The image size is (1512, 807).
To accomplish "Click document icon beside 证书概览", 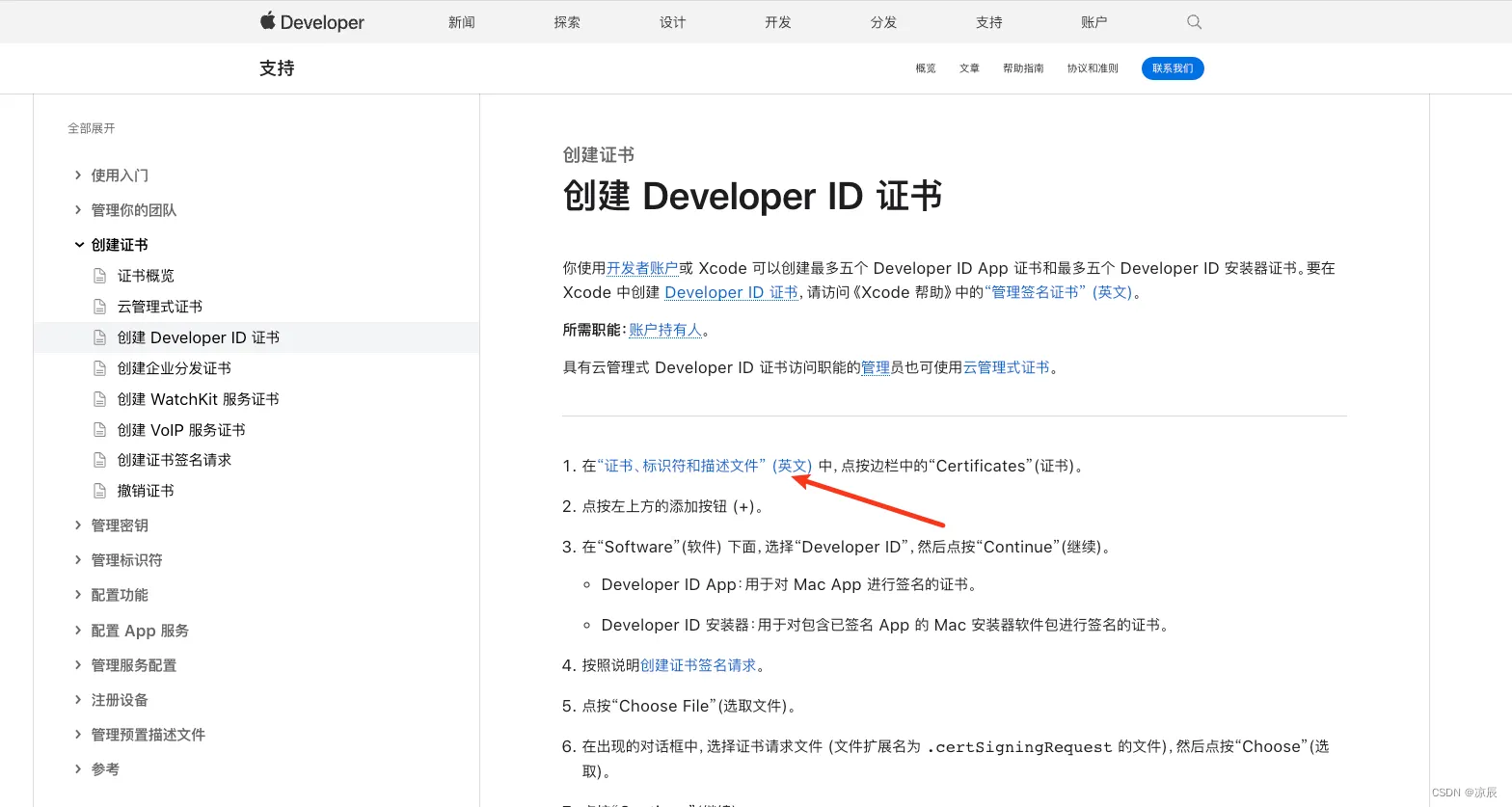I will (99, 276).
